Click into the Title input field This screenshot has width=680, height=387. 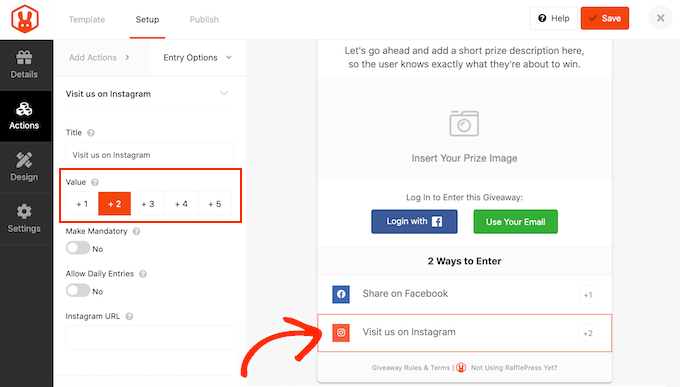tap(150, 155)
